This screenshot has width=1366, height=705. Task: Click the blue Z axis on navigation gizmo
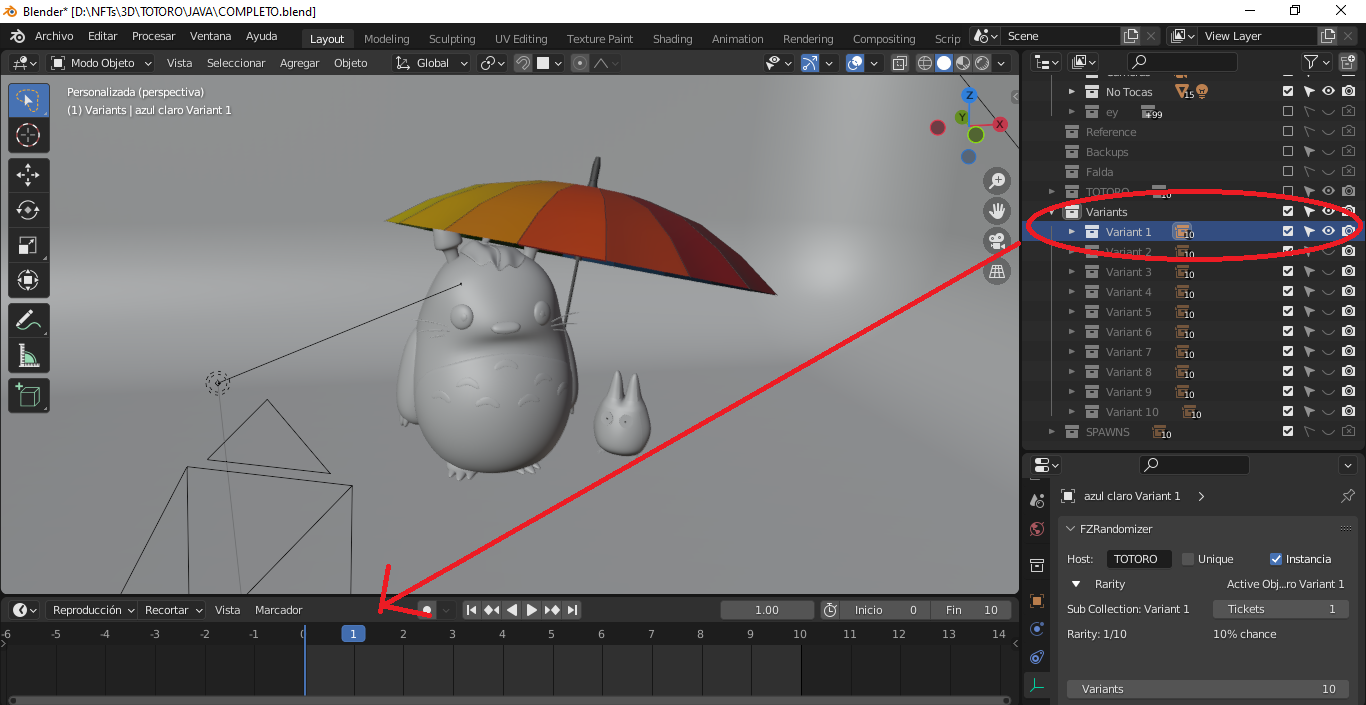[x=969, y=96]
